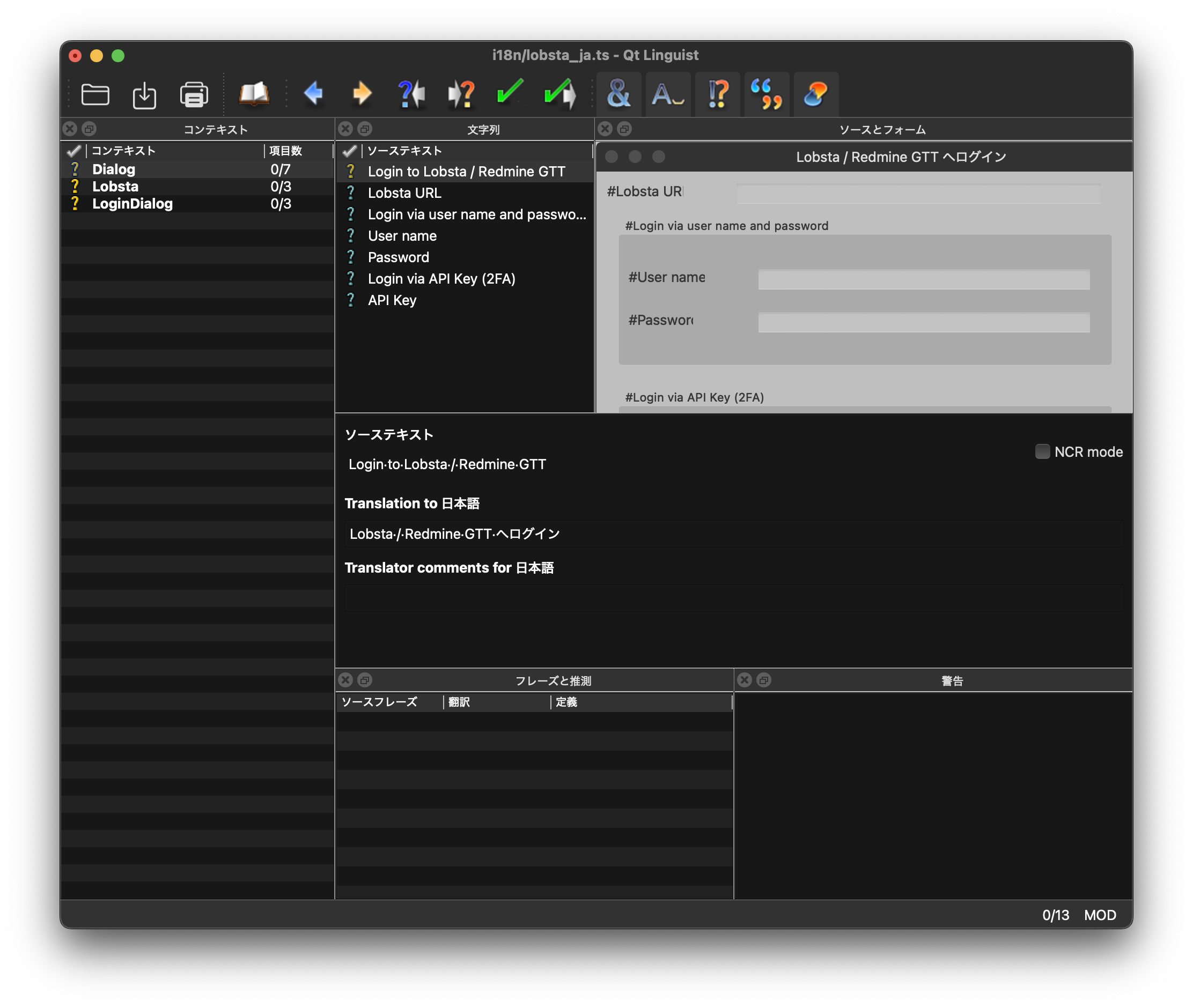Click the status icon of 'Password' string
1193x1008 pixels.
click(x=351, y=257)
